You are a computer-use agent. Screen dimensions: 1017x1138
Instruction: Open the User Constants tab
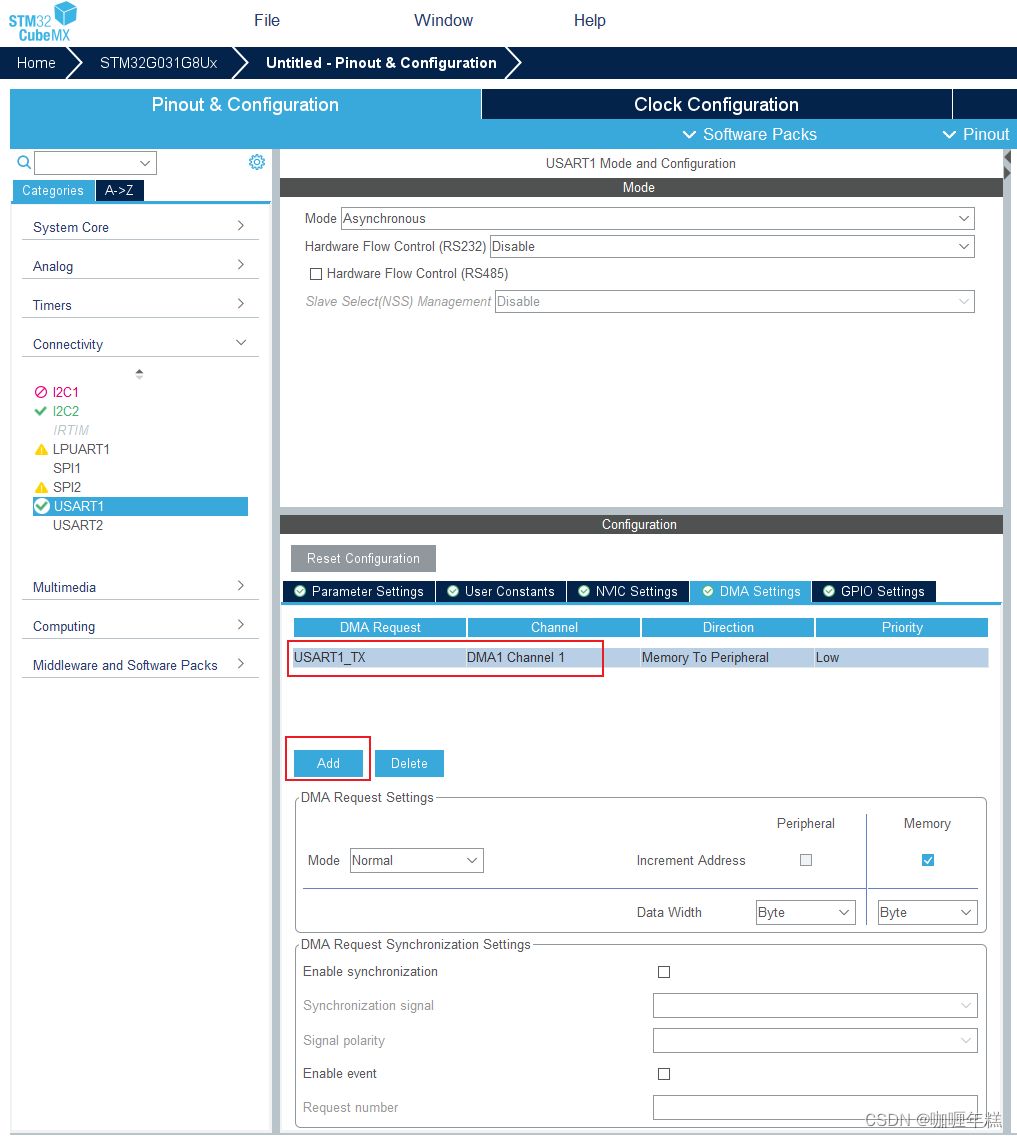pyautogui.click(x=501, y=591)
